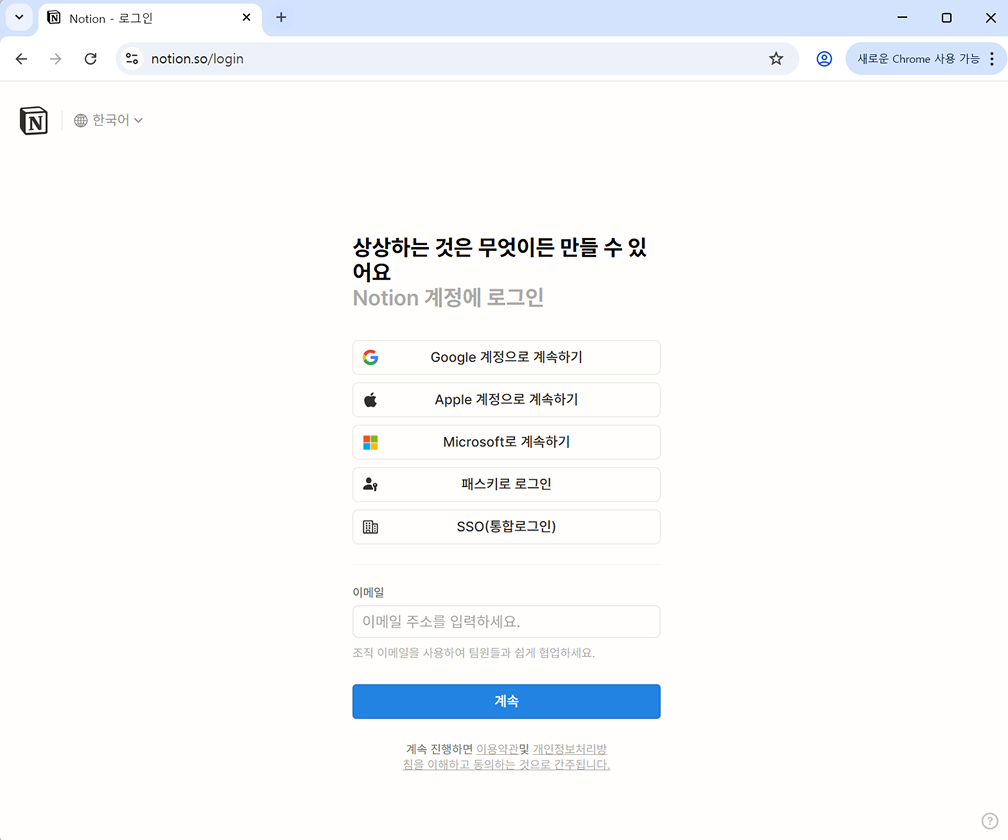Screen dimensions: 1008x840
Task: Open a new browser tab
Action: point(281,17)
